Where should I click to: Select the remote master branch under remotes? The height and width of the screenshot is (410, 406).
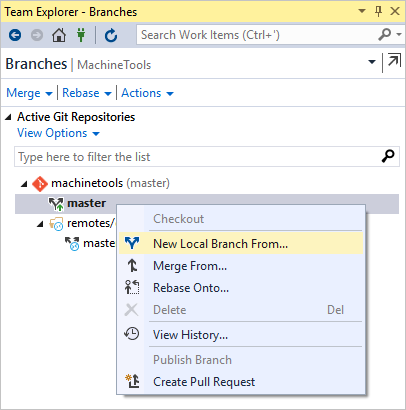[99, 243]
